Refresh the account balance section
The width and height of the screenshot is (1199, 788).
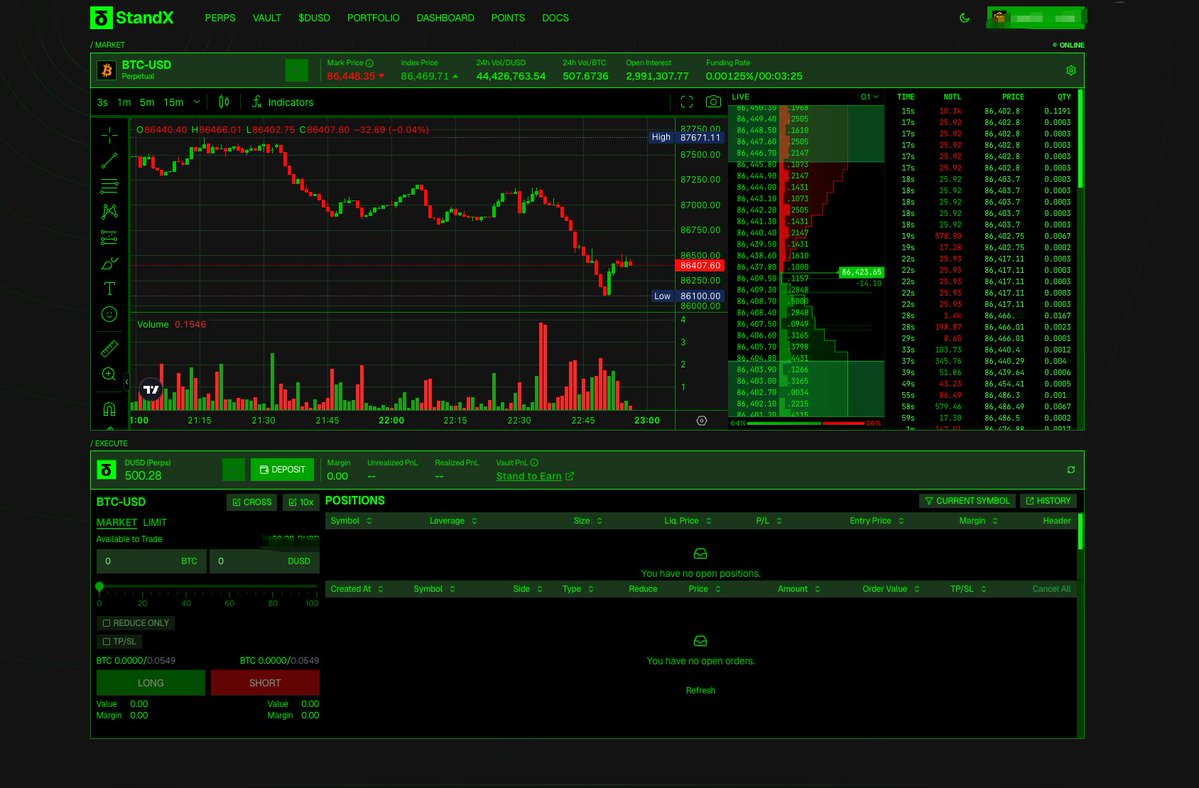1071,469
